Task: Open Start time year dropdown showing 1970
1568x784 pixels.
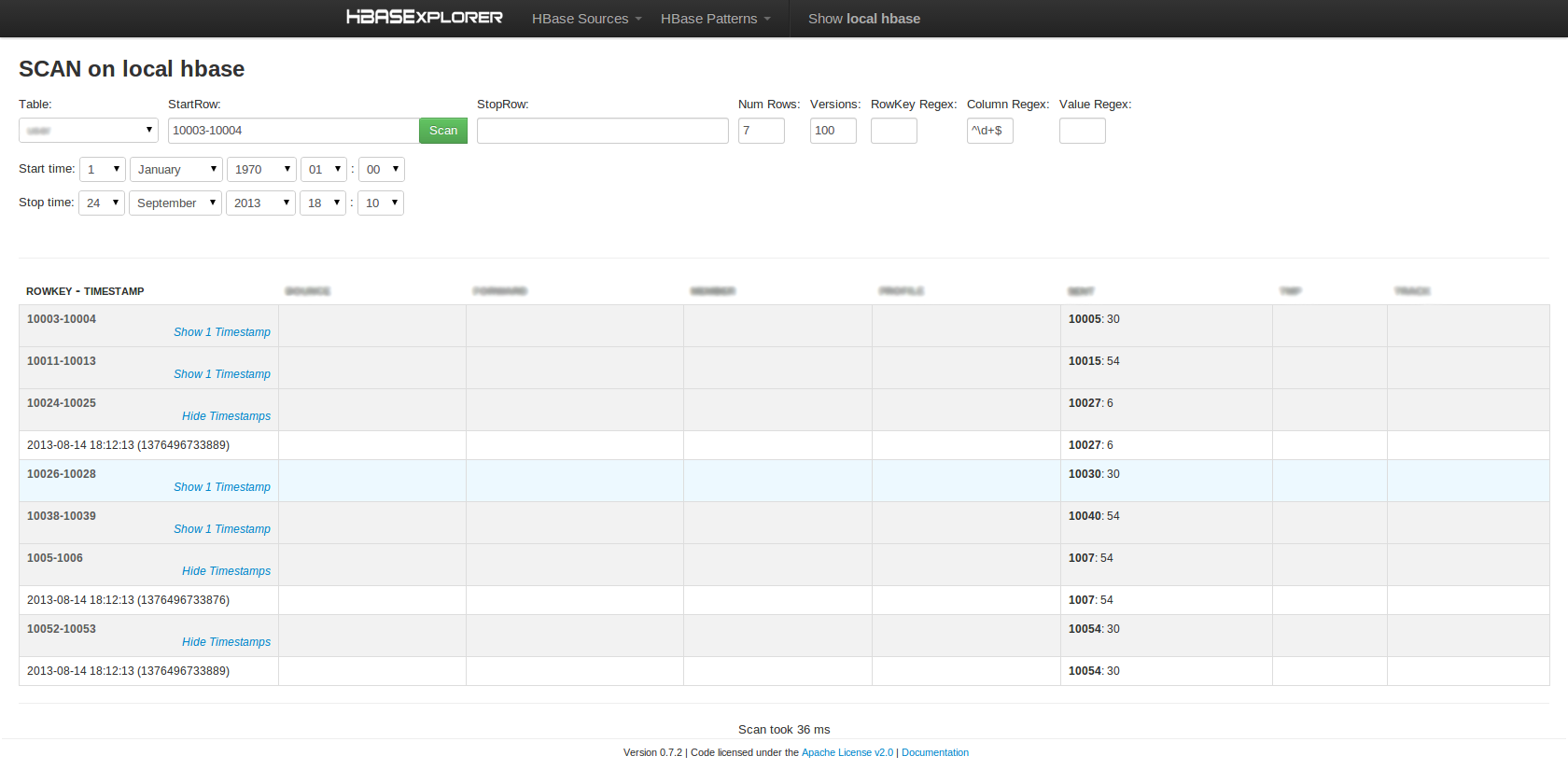Action: (260, 170)
